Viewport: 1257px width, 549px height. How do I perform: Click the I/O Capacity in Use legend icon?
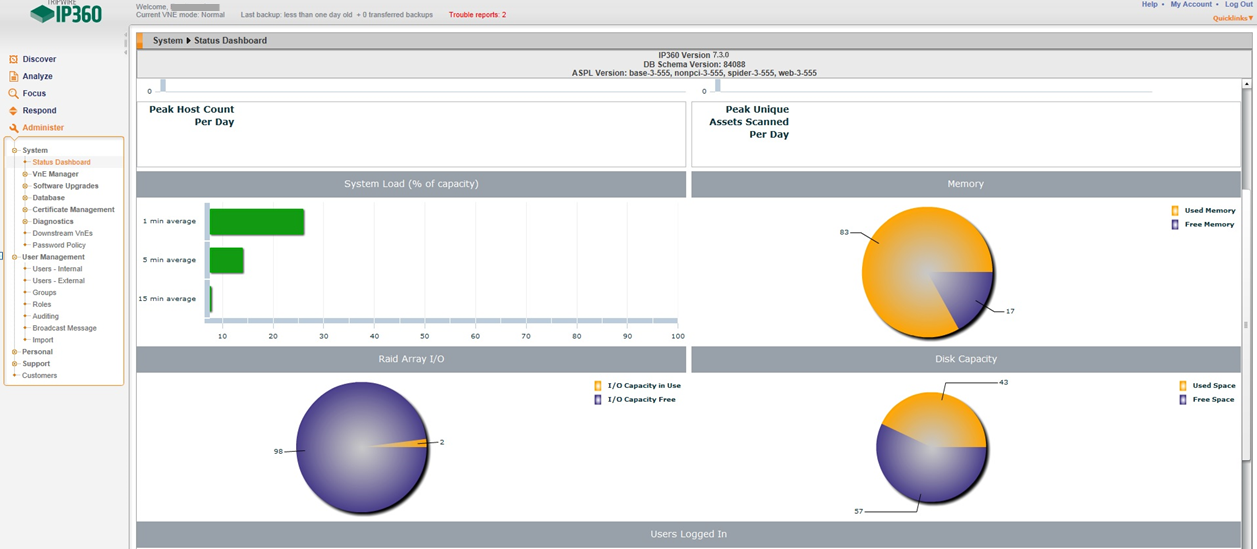click(x=598, y=385)
